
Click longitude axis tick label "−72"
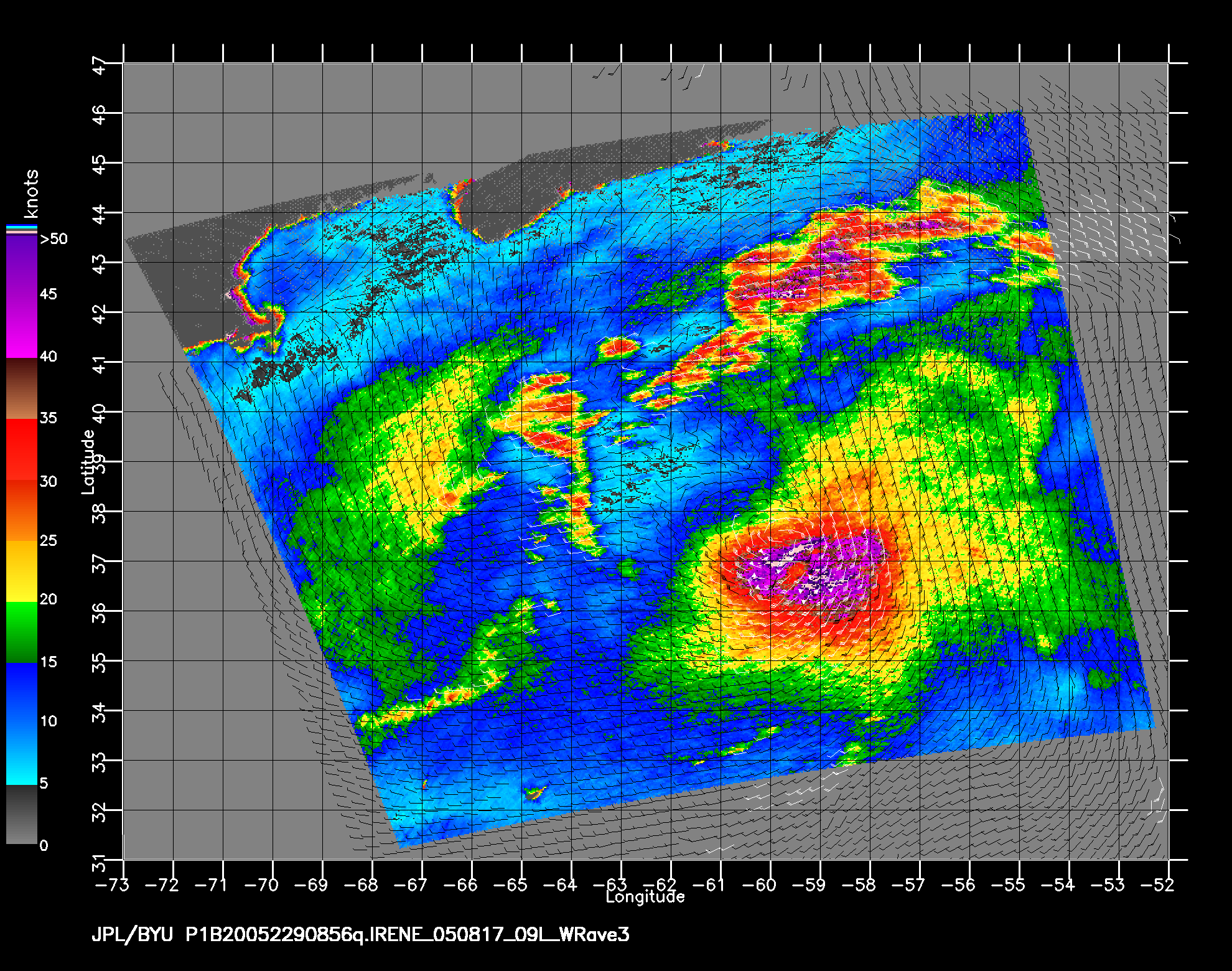click(162, 884)
